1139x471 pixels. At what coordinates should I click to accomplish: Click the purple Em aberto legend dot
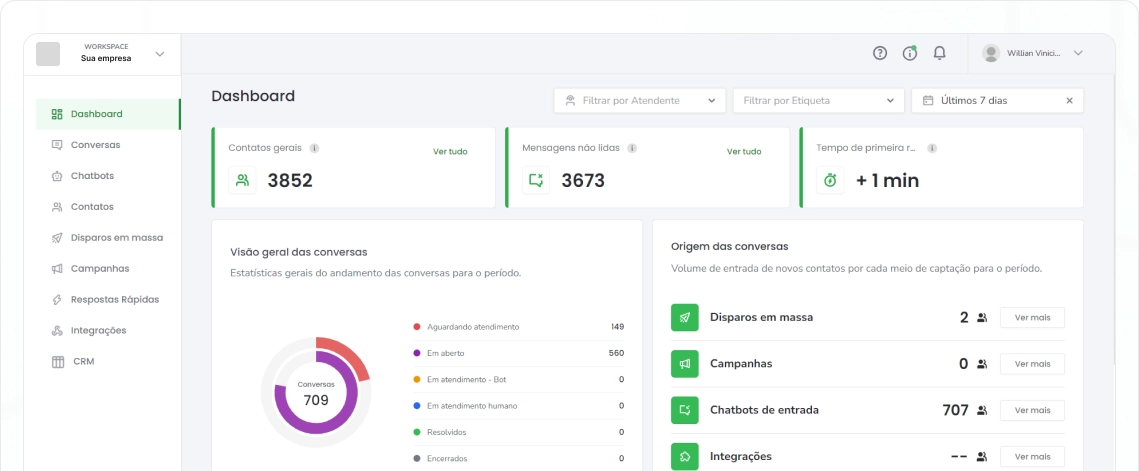[416, 353]
